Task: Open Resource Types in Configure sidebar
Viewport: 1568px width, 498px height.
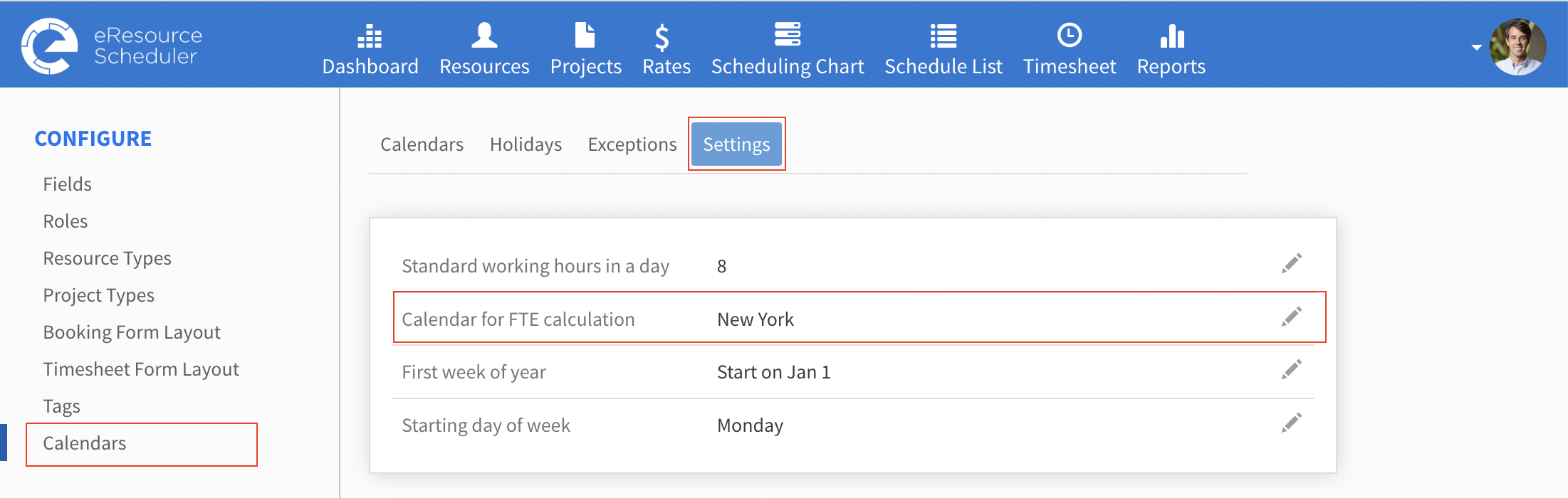Action: point(108,258)
